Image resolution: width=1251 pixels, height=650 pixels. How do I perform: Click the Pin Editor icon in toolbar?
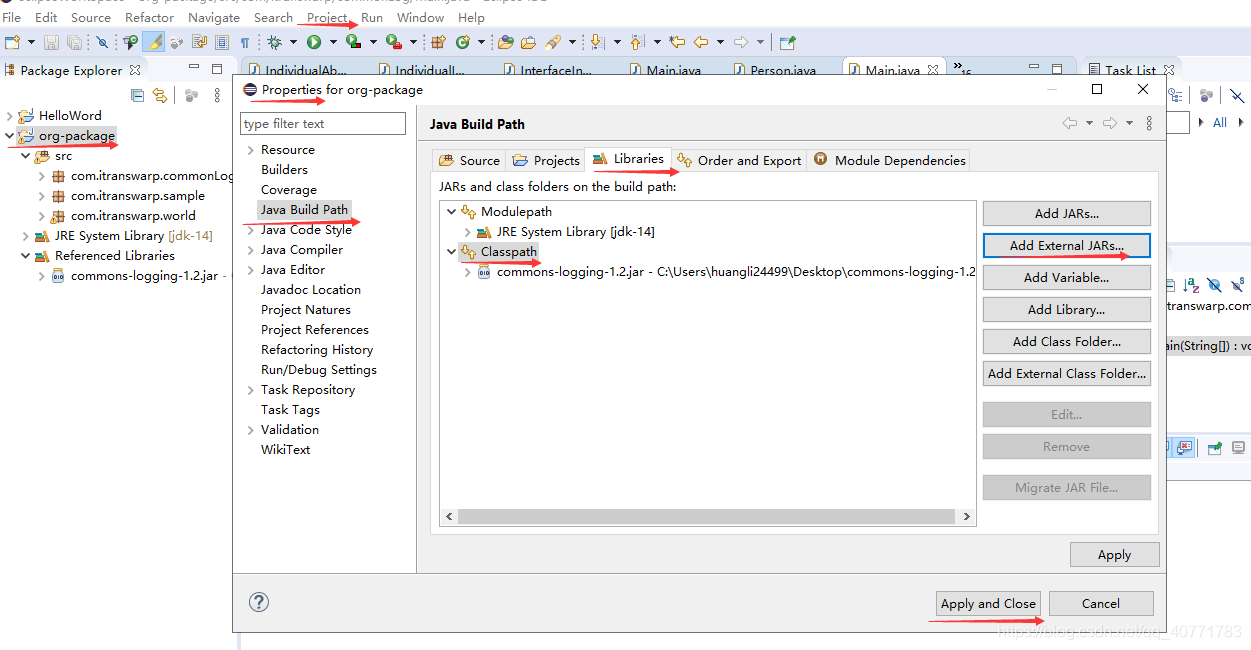tap(788, 42)
